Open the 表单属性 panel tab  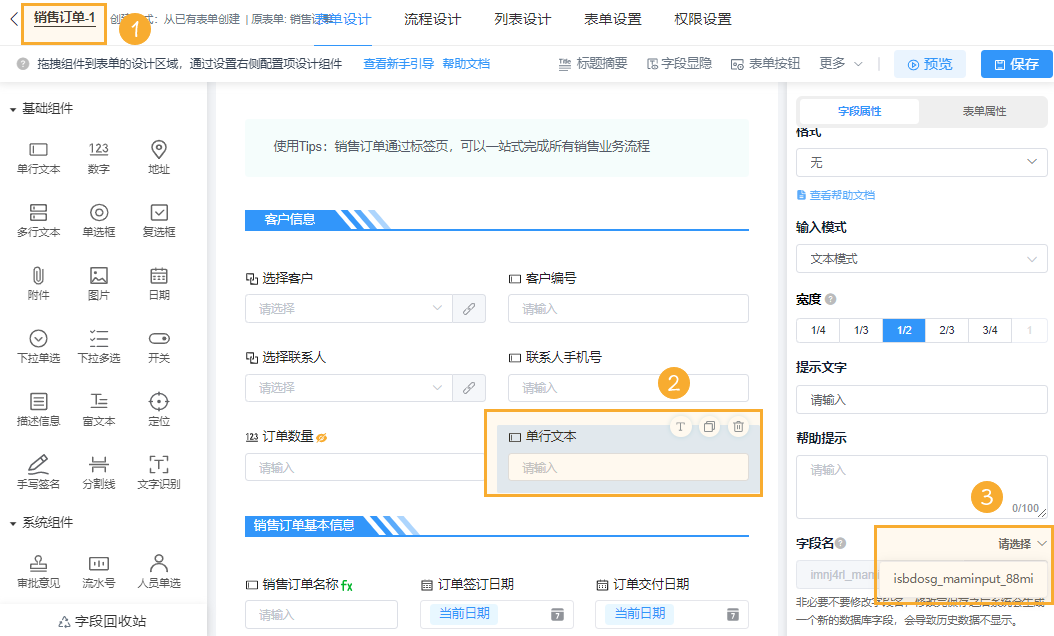(984, 111)
